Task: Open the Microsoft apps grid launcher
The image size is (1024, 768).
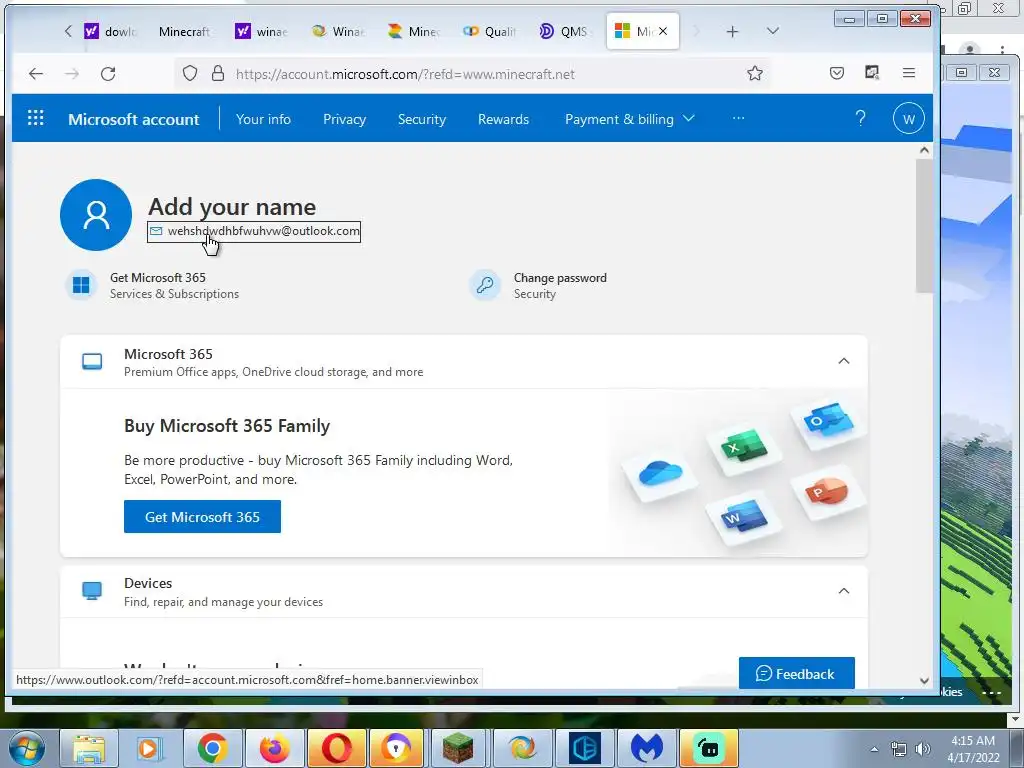Action: pos(35,118)
